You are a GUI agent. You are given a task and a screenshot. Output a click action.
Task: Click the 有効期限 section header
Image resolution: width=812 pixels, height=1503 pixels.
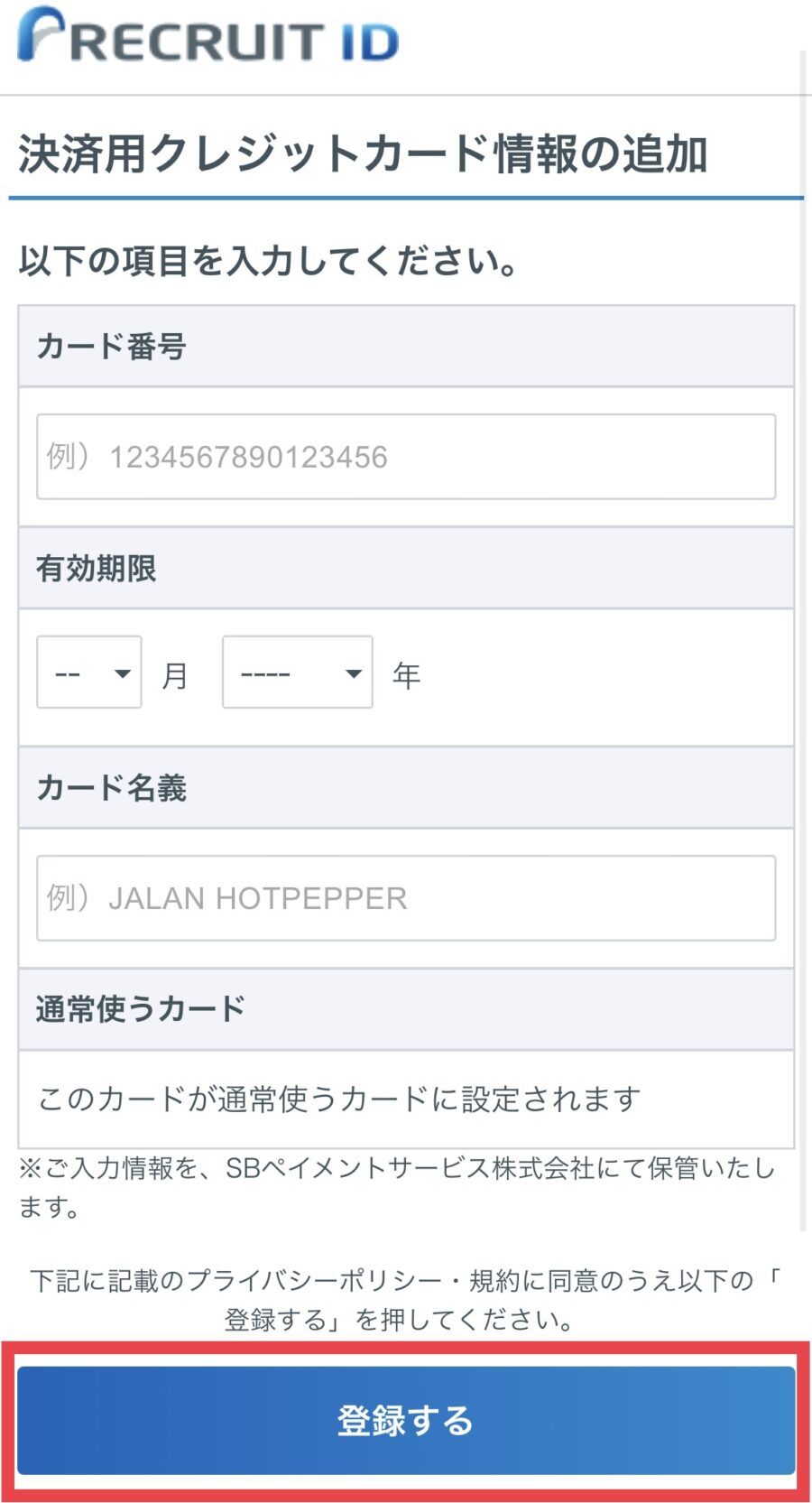(x=406, y=569)
